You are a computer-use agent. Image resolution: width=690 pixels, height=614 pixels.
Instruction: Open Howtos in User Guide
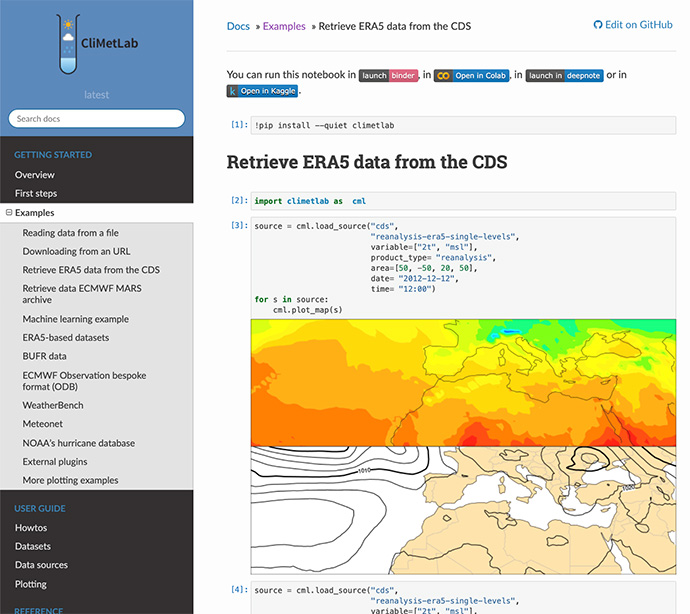coord(31,528)
